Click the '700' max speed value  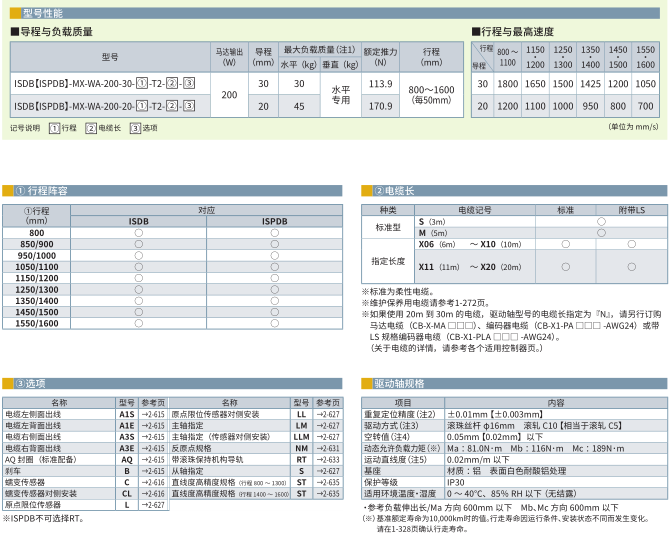click(645, 106)
